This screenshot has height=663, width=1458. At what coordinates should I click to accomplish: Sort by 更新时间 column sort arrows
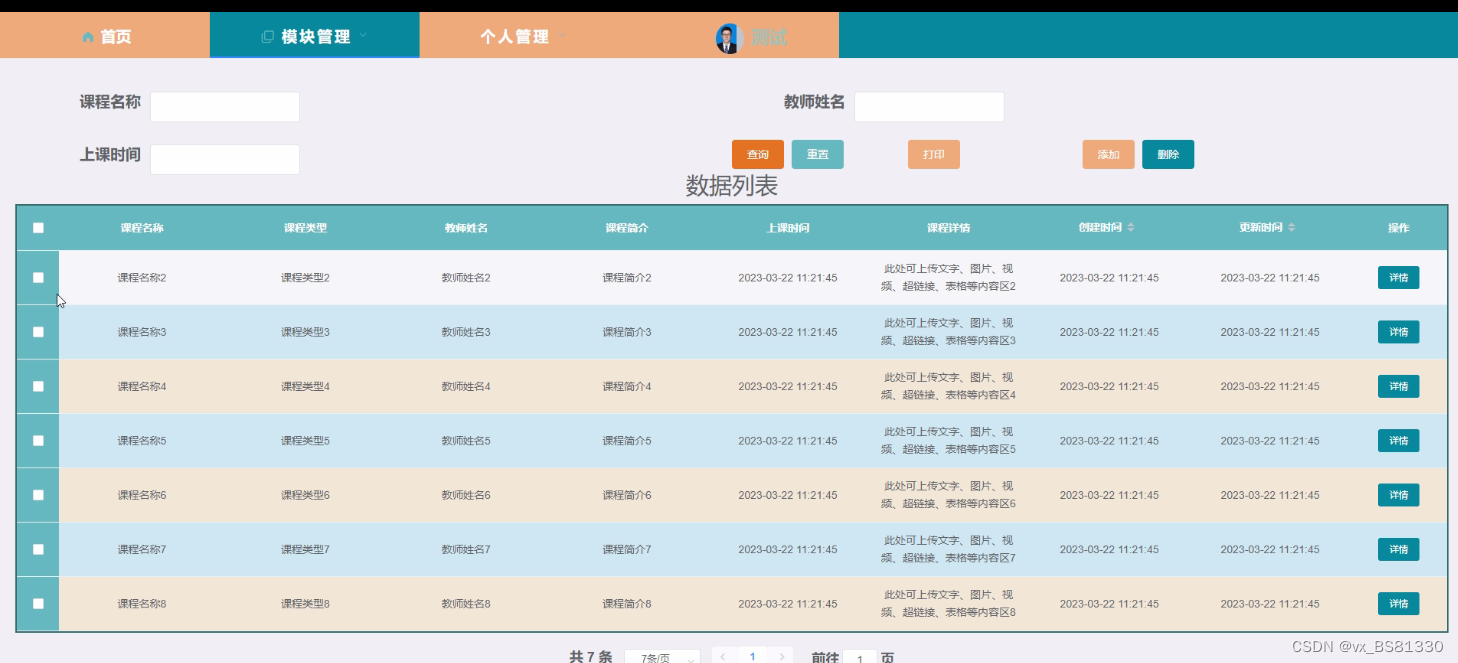click(1292, 228)
